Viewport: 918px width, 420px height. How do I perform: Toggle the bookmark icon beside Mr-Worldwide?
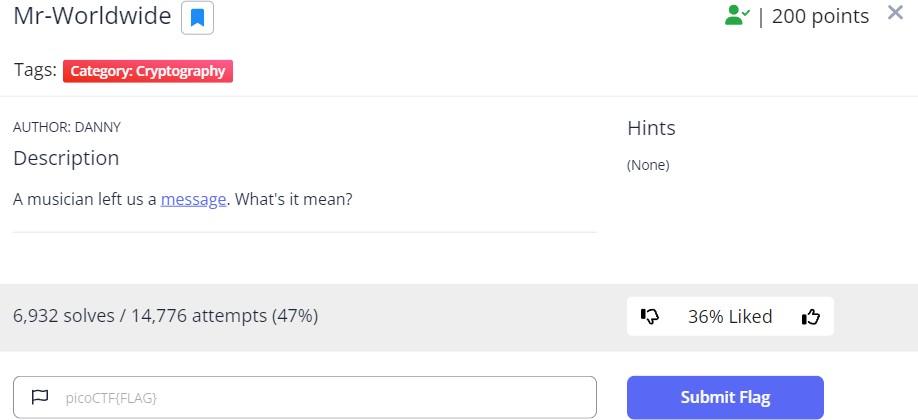point(197,17)
